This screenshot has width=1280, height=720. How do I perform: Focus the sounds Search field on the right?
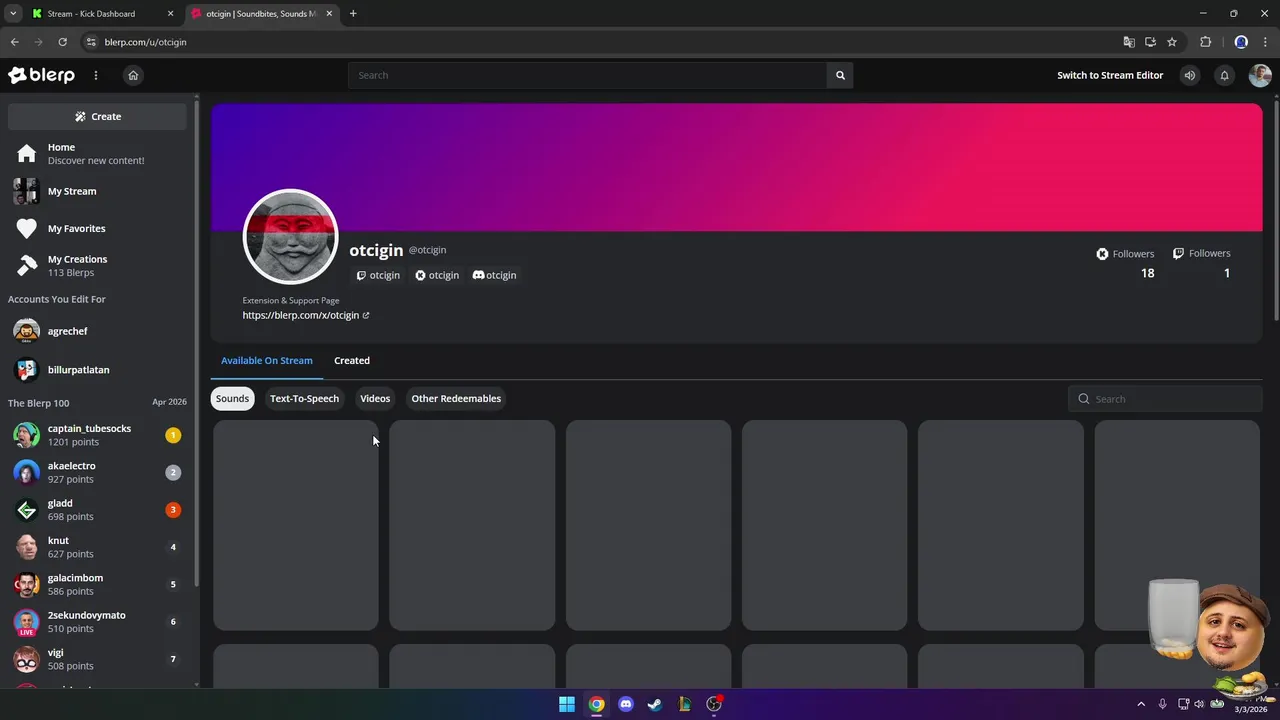click(1165, 399)
